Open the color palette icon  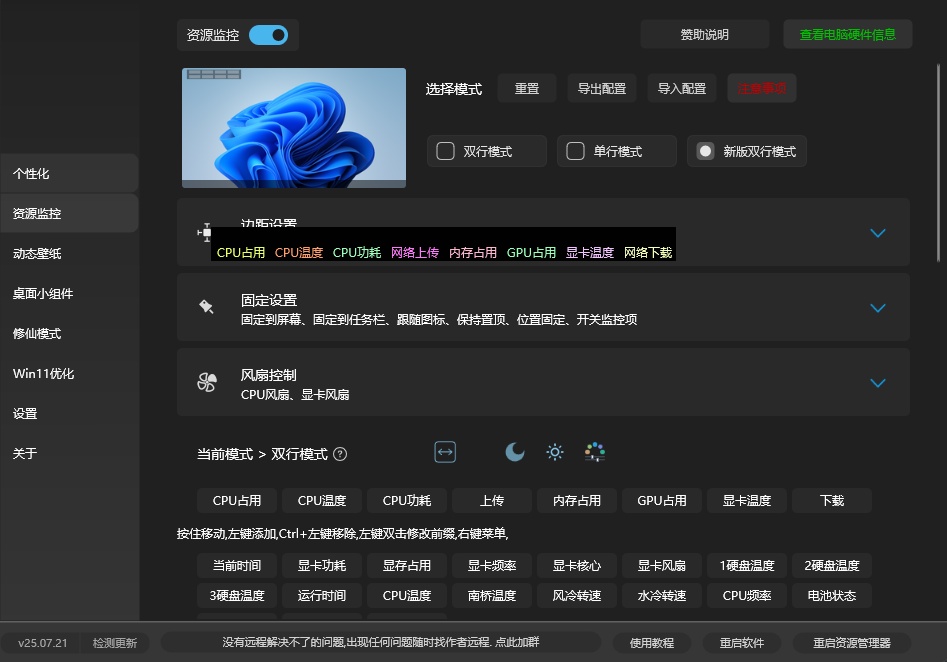[x=595, y=452]
